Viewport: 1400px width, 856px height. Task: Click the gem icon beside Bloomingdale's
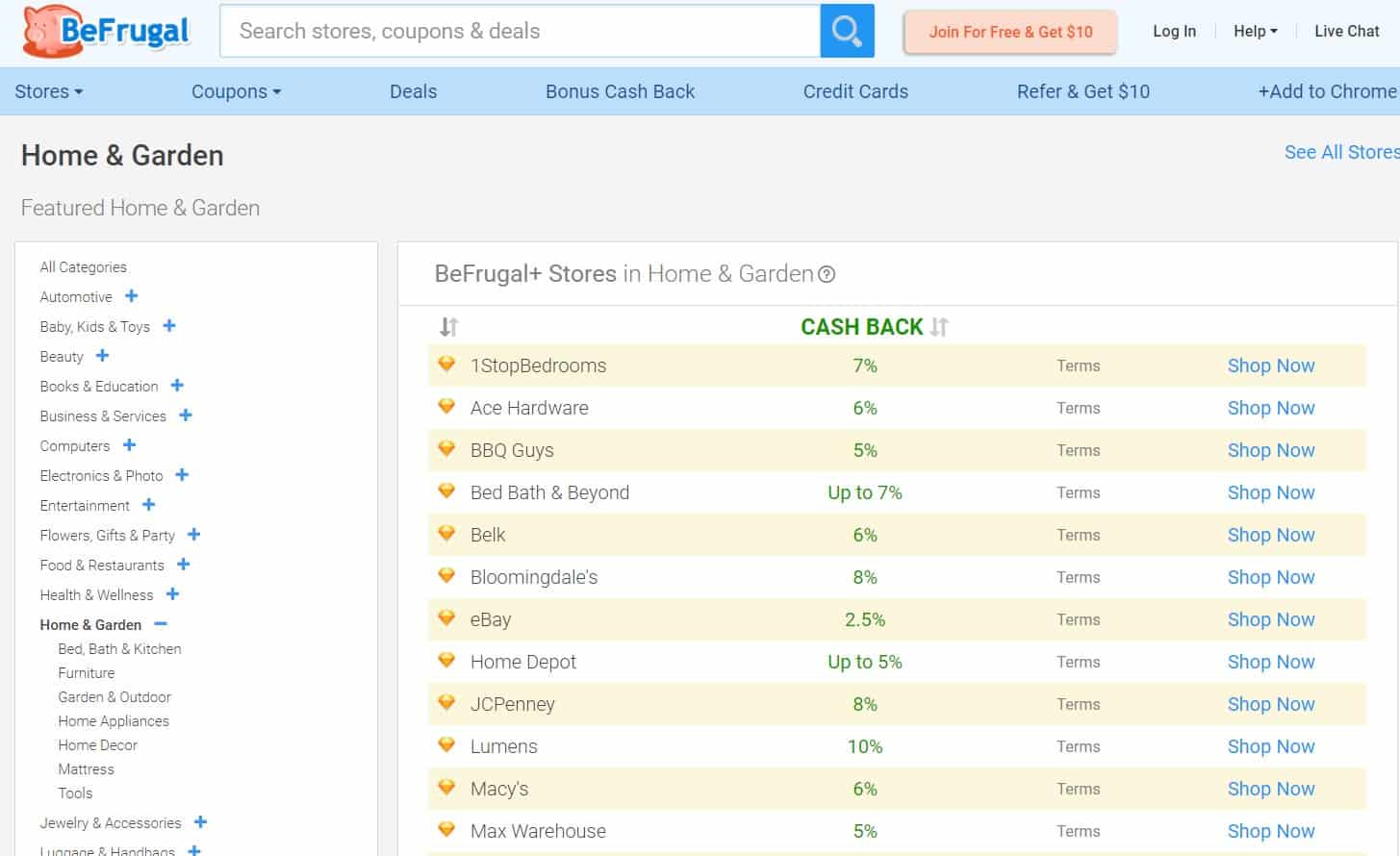[446, 576]
